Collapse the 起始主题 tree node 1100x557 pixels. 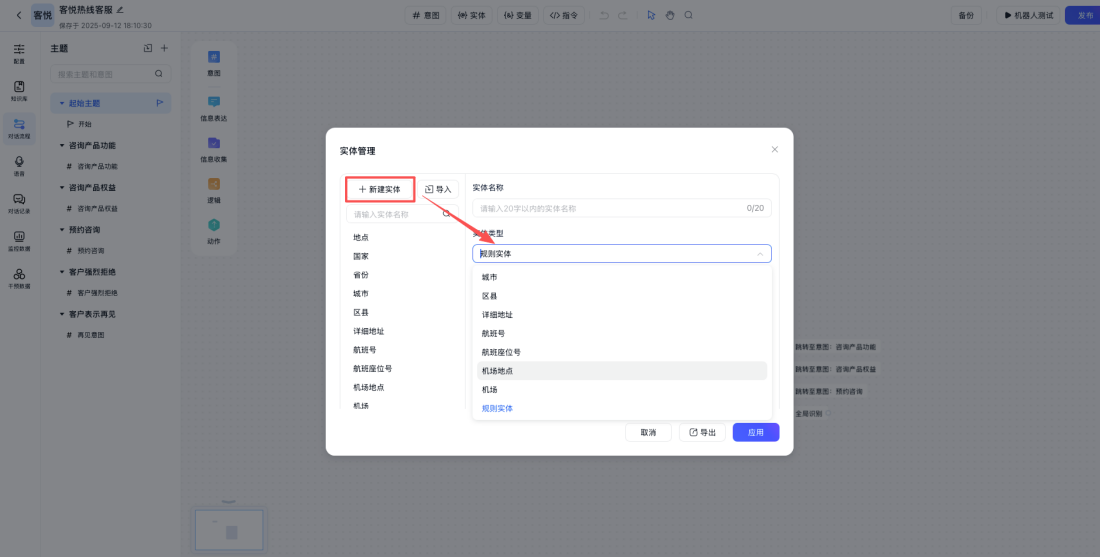(x=62, y=103)
